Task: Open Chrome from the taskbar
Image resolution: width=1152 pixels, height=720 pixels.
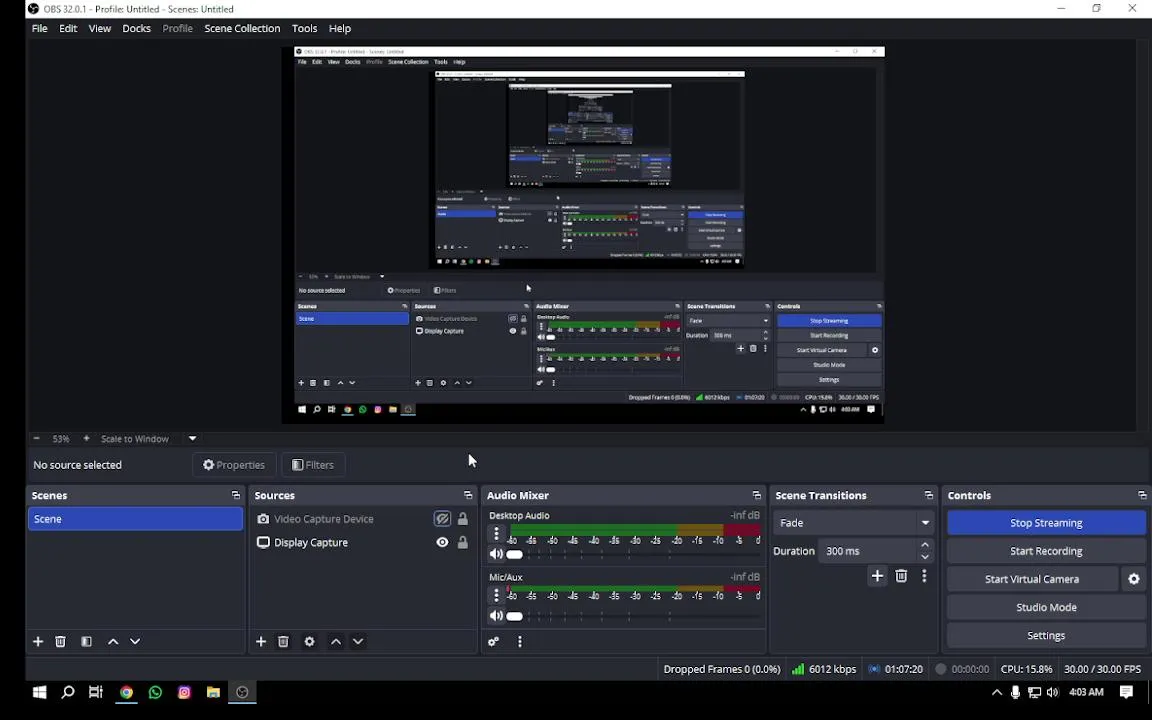Action: click(x=126, y=692)
